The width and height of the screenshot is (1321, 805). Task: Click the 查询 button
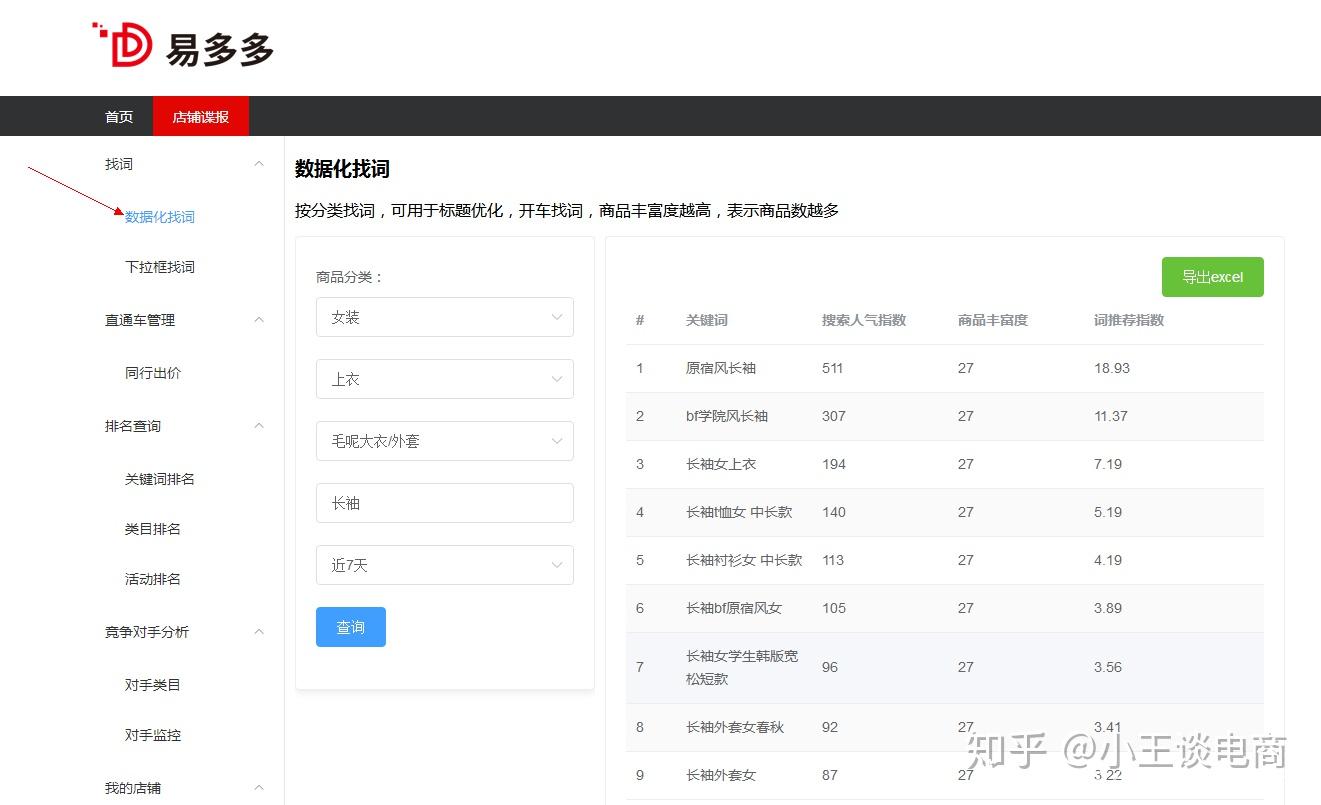coord(351,627)
